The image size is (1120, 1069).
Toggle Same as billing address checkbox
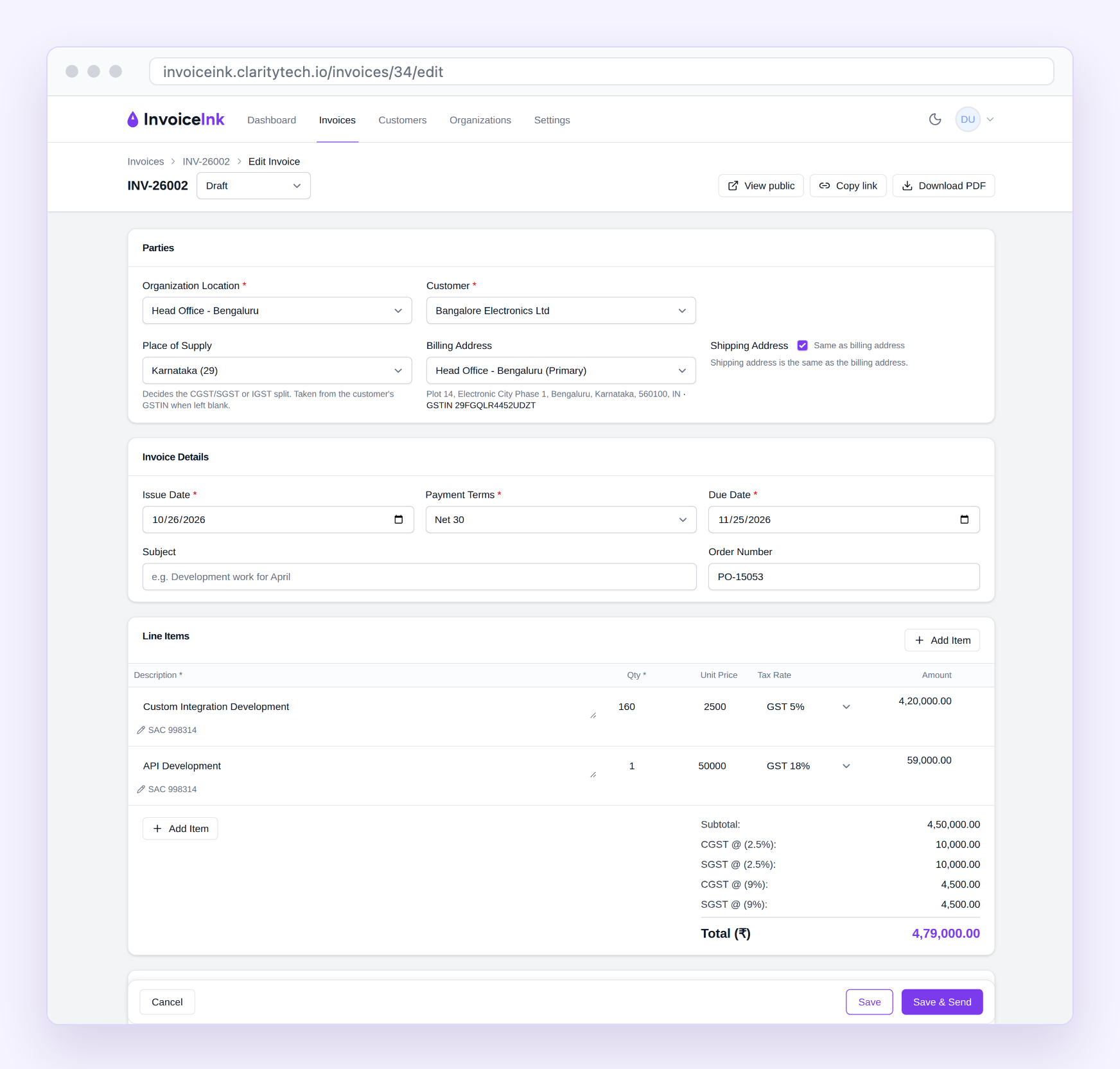click(x=802, y=346)
